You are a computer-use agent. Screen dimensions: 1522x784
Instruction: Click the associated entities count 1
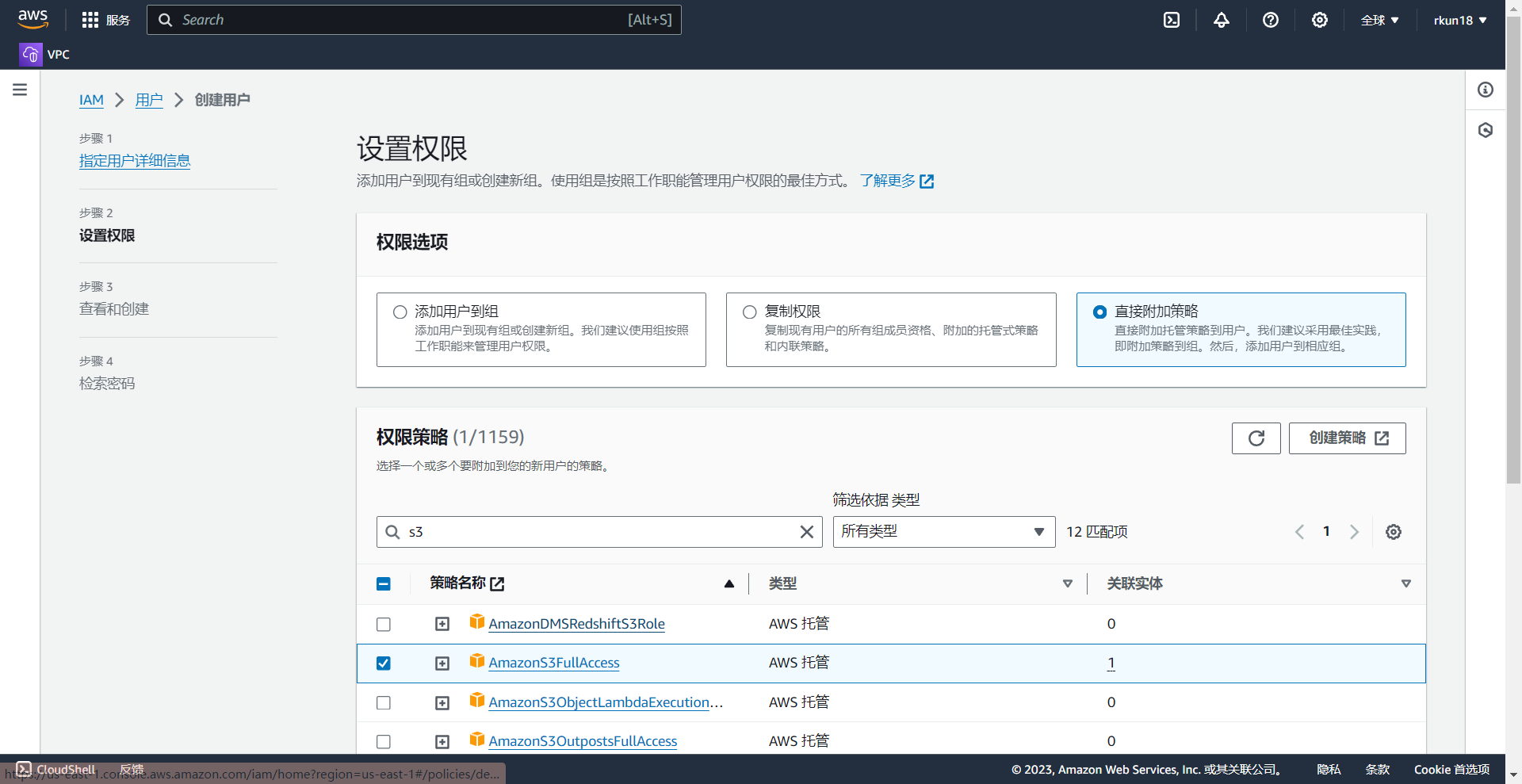tap(1111, 664)
